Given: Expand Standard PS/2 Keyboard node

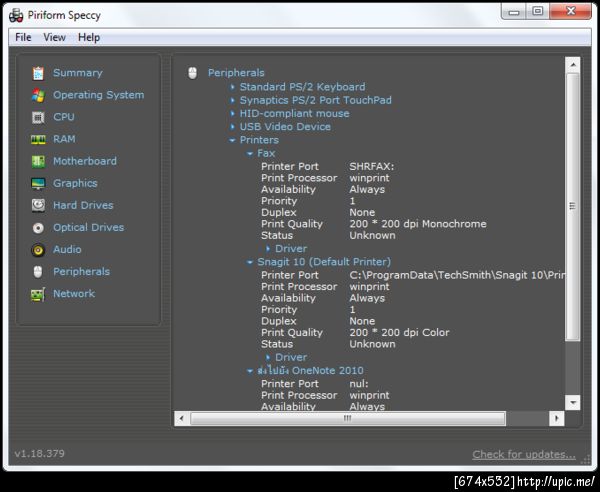Looking at the screenshot, I should click(x=232, y=87).
